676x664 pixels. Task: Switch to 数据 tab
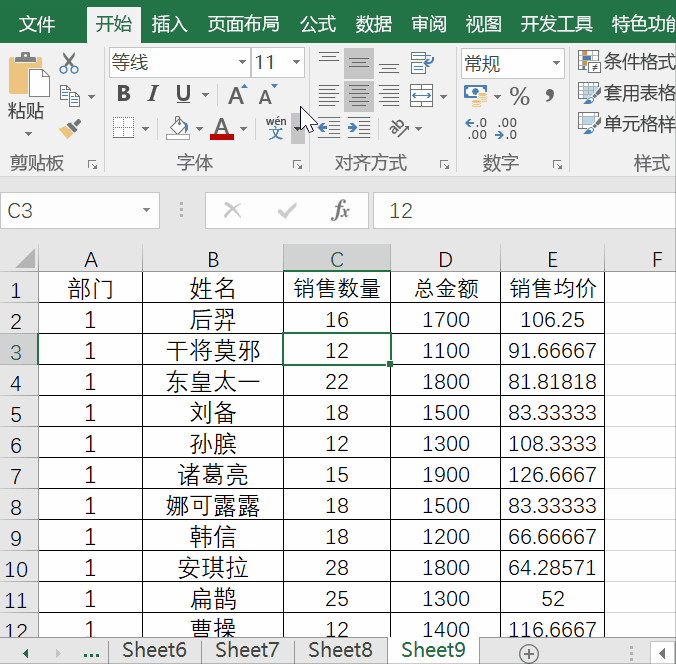[374, 24]
